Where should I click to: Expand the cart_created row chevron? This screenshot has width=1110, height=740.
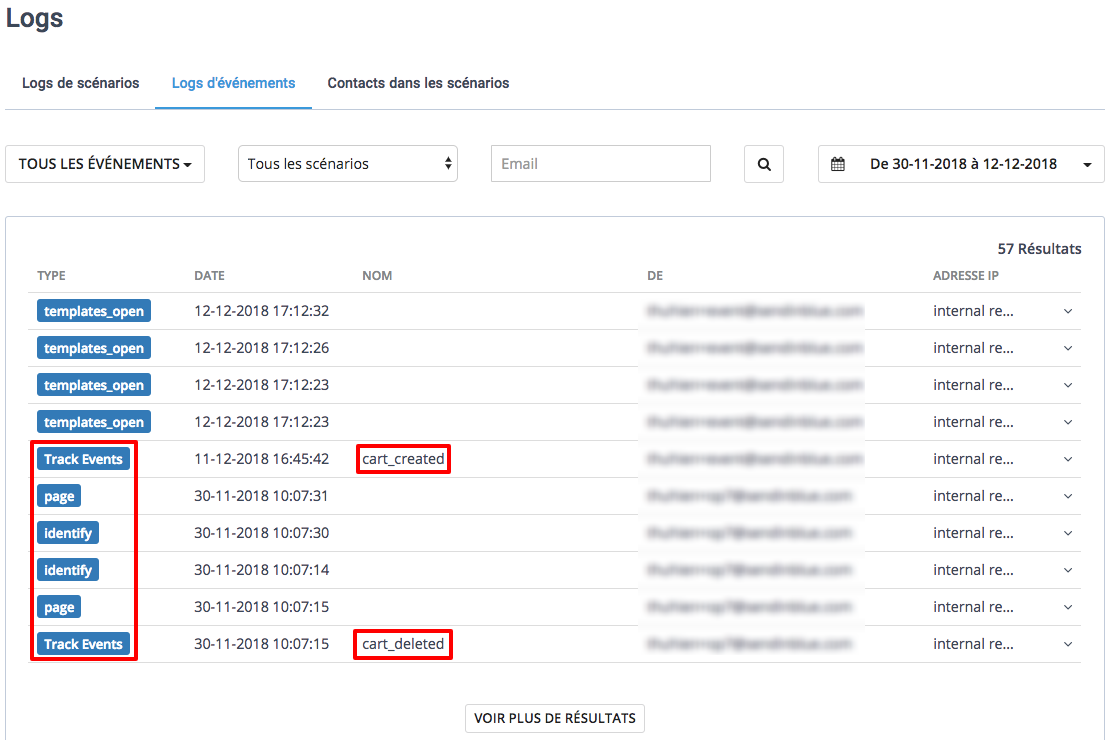(x=1068, y=460)
